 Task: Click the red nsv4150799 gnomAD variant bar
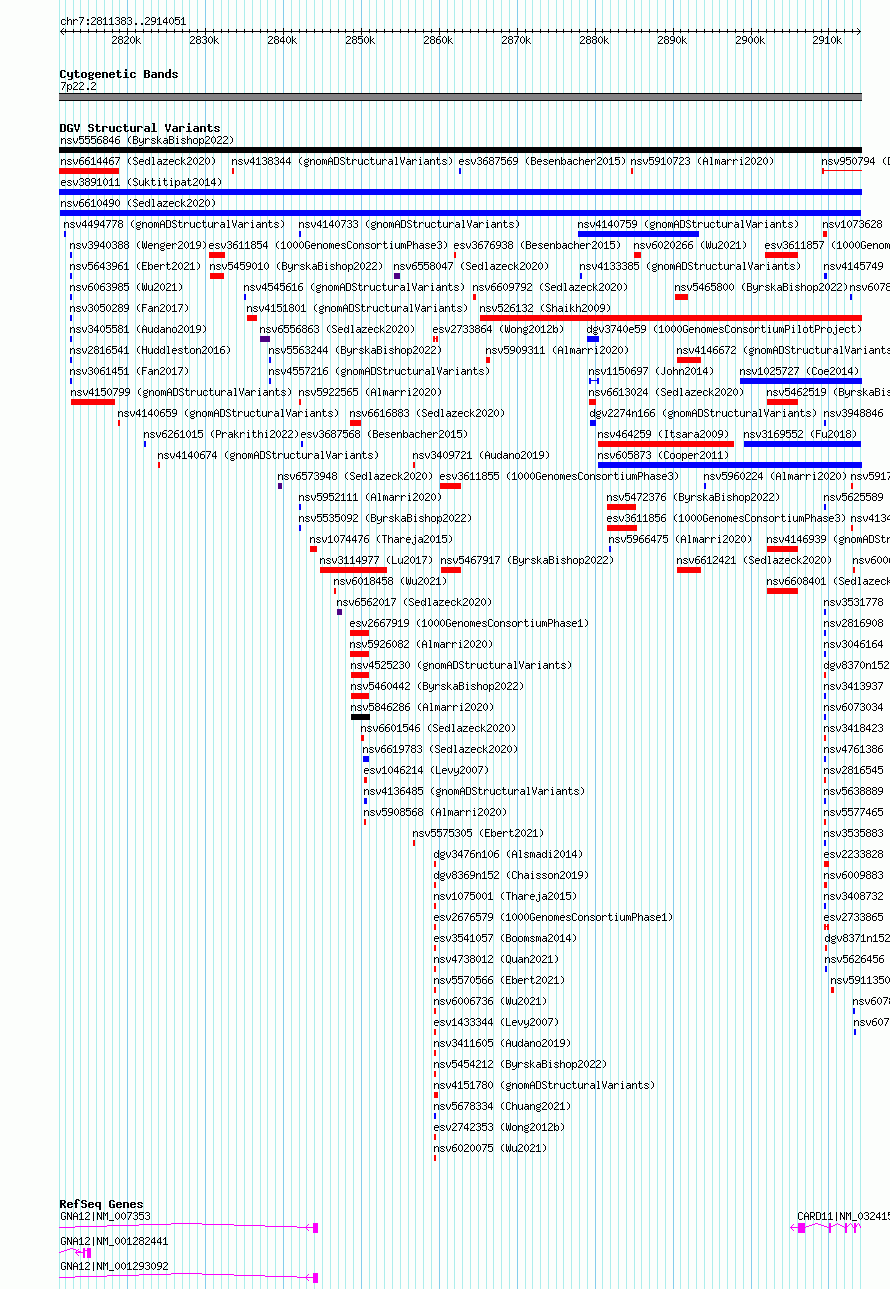[x=93, y=402]
